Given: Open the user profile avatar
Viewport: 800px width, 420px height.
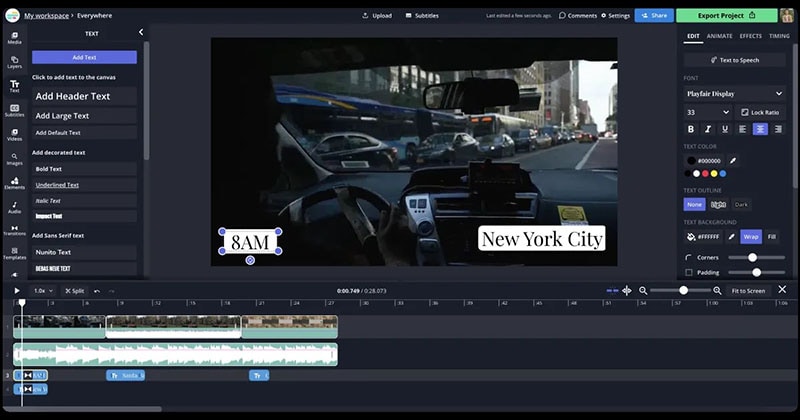Looking at the screenshot, I should point(786,15).
